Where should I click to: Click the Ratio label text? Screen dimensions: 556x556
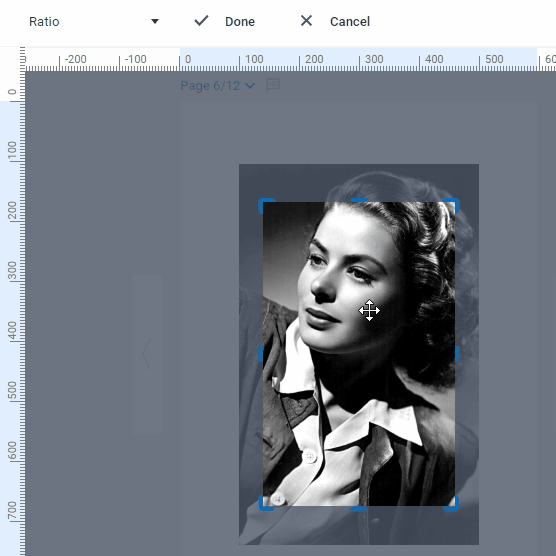[x=44, y=22]
